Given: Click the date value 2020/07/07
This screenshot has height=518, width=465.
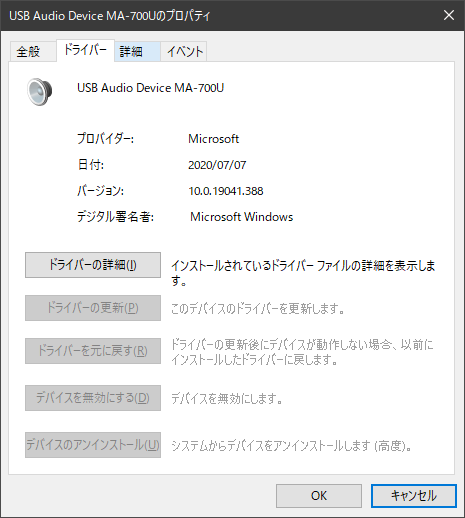Looking at the screenshot, I should pos(217,165).
